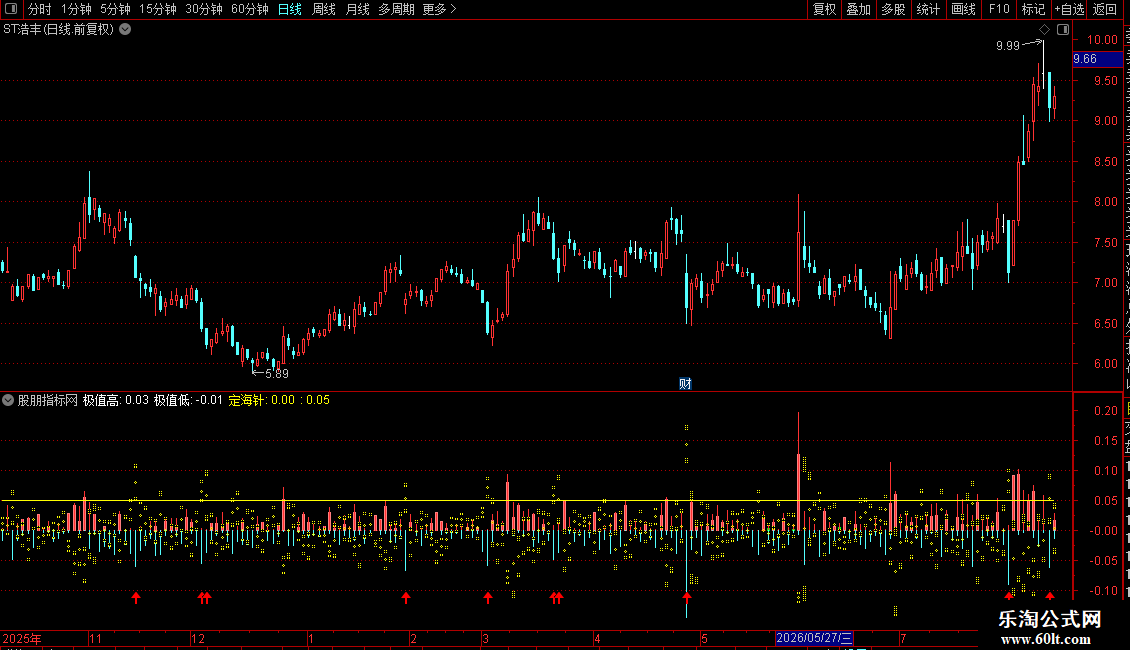Select the 30分钟 period

(x=204, y=9)
